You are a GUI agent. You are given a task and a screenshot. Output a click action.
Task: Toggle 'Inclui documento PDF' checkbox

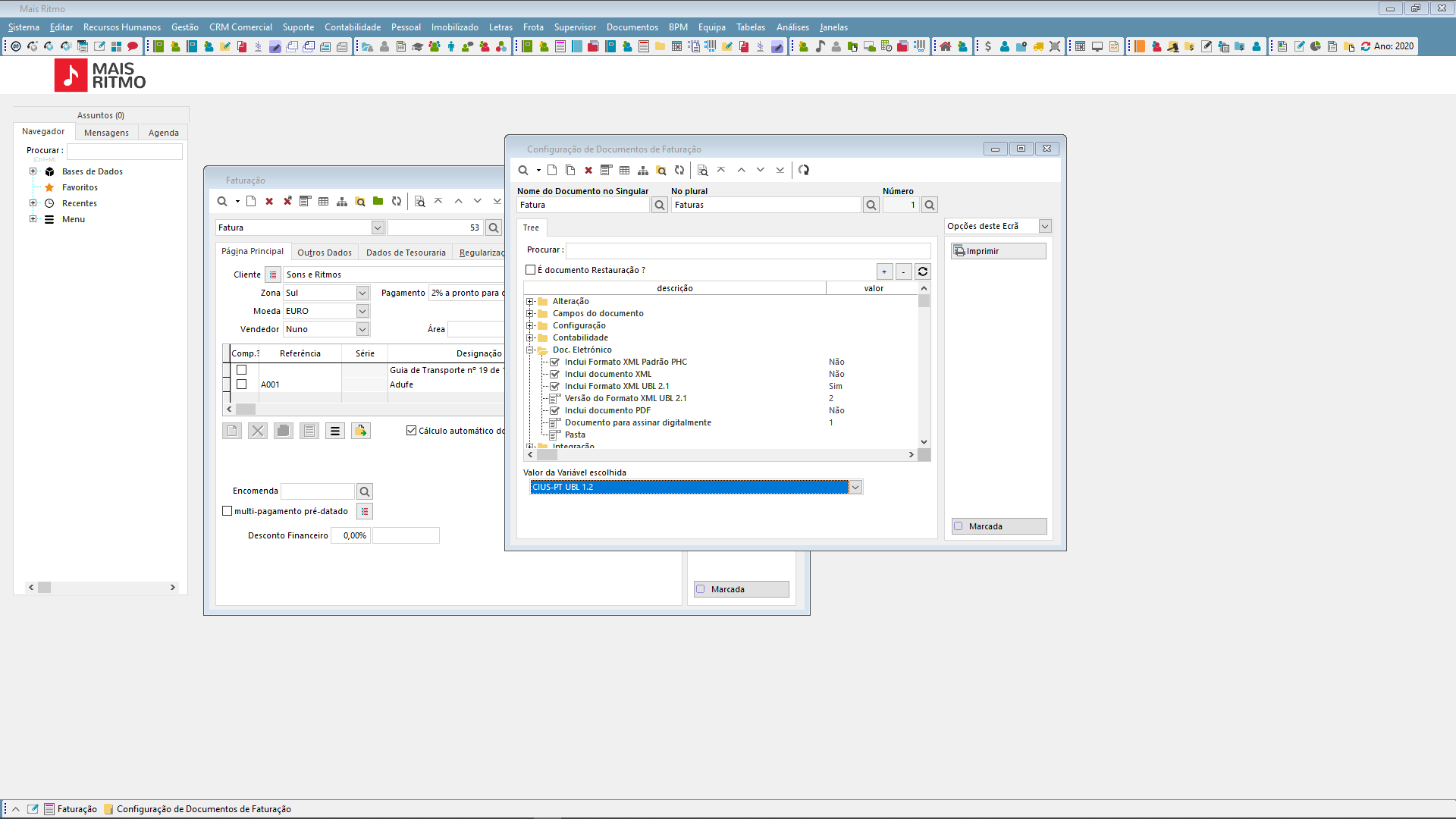555,411
